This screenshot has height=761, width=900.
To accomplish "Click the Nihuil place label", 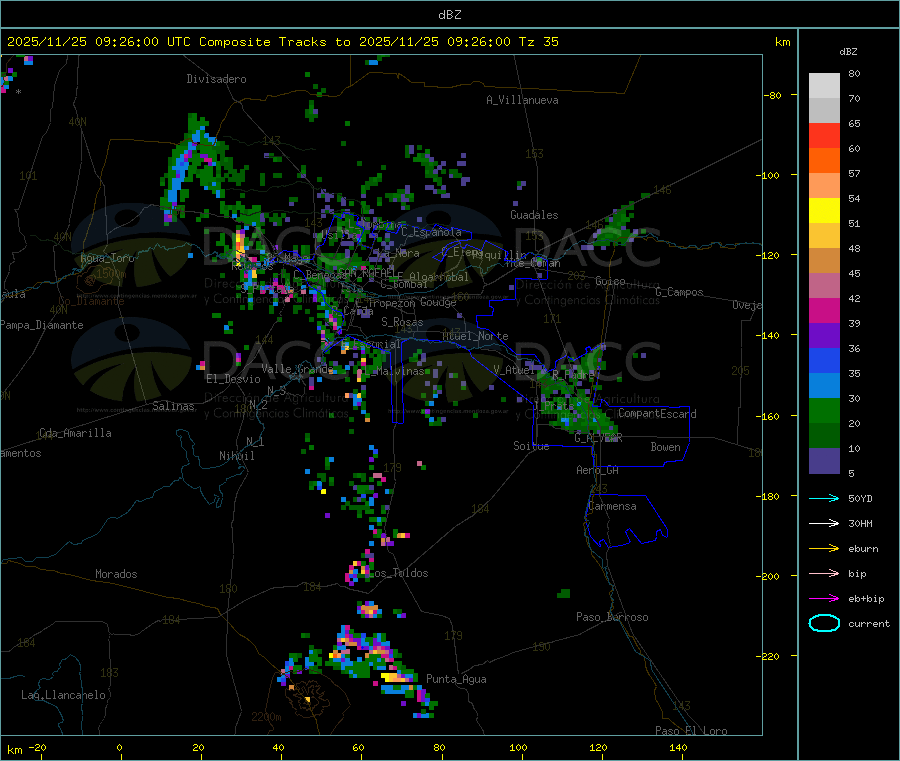I will pos(236,456).
